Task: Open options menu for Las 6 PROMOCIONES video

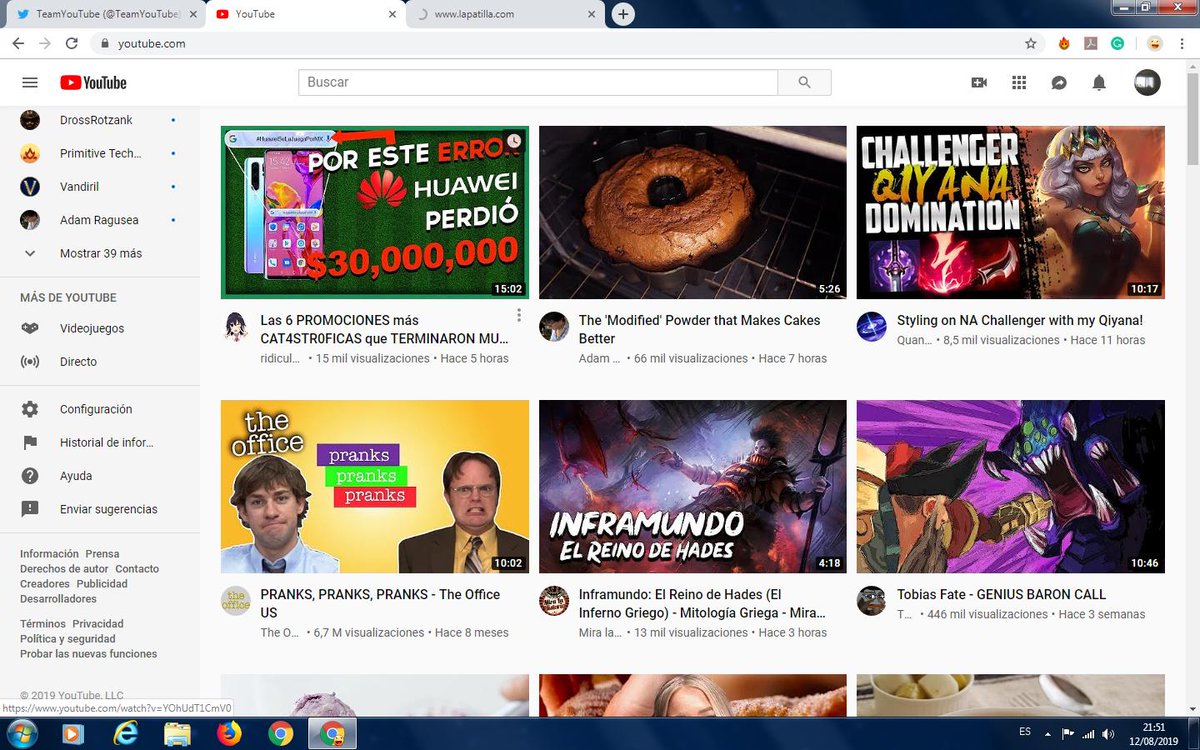Action: pos(519,316)
